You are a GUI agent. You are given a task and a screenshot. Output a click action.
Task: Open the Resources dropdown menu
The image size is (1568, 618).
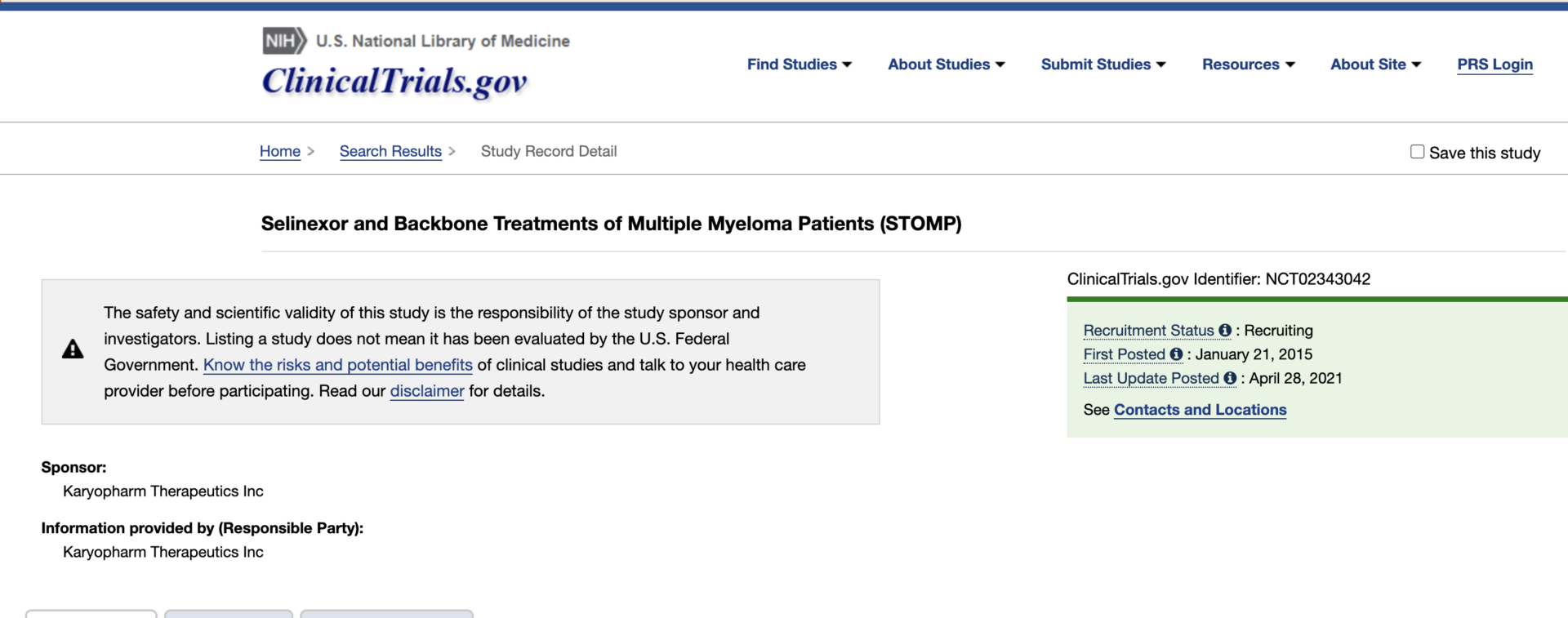click(x=1249, y=64)
